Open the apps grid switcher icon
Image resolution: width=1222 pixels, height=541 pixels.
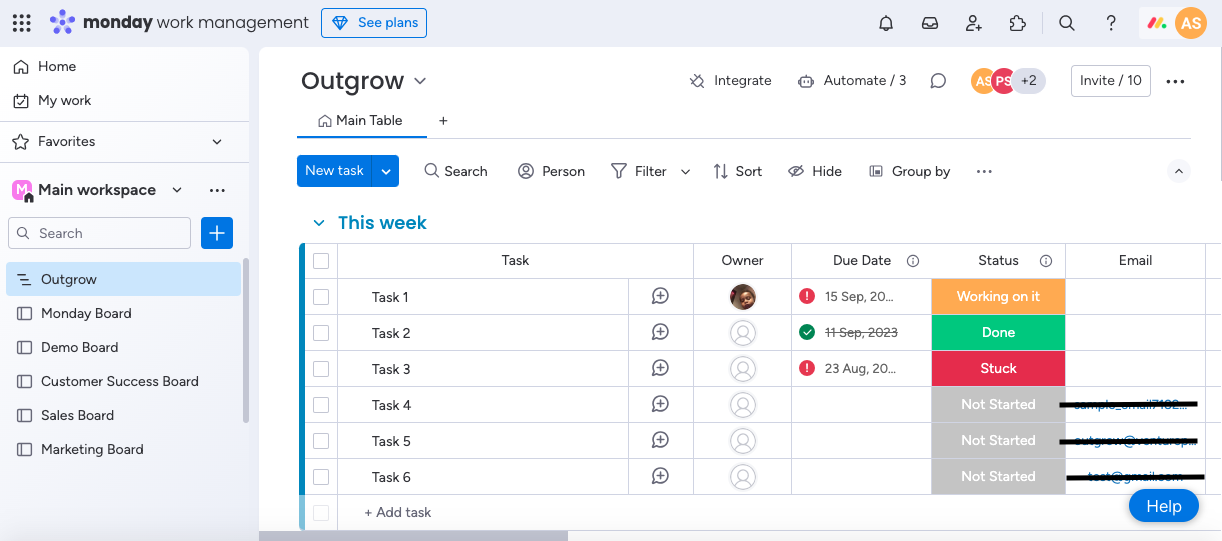point(21,22)
